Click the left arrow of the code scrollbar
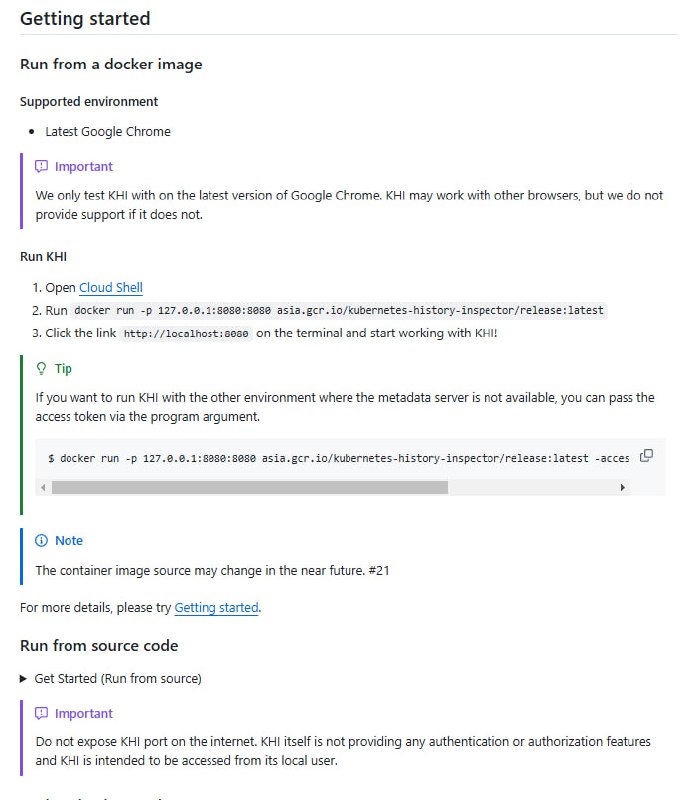Screen dimensions: 698x800 click(x=43, y=487)
